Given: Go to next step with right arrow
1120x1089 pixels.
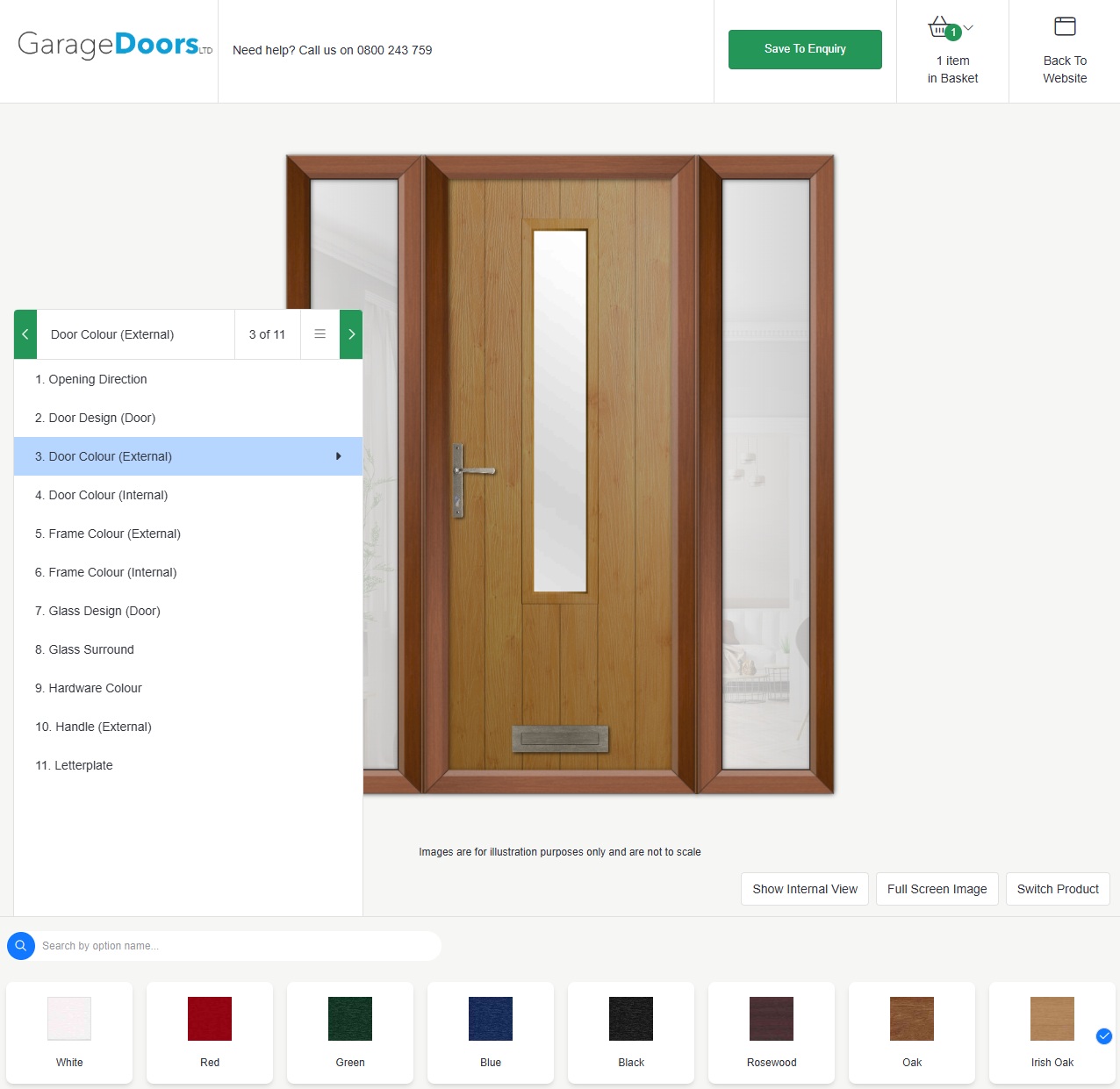Looking at the screenshot, I should coord(351,334).
